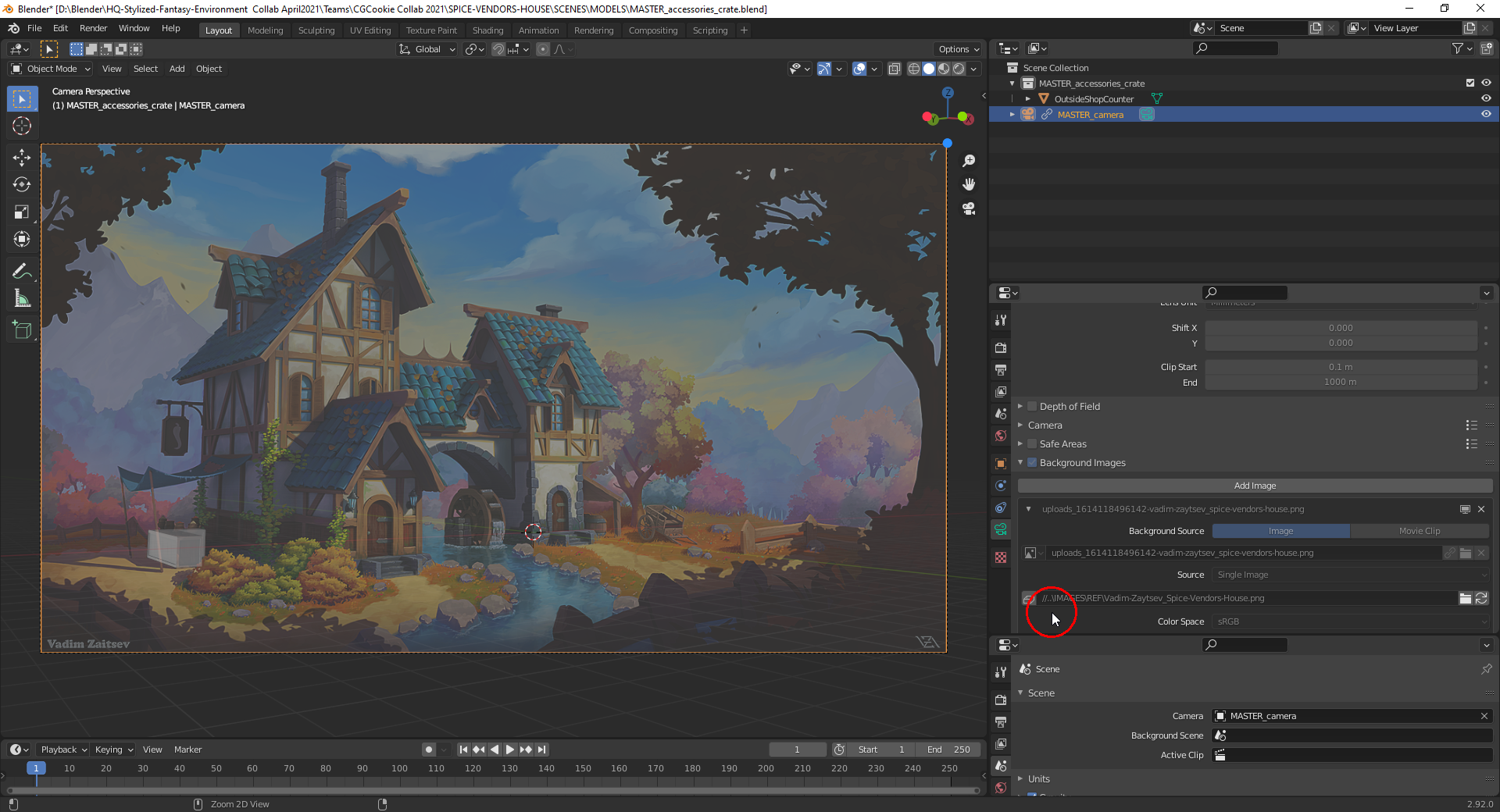Toggle proportional editing in header
This screenshot has width=1500, height=812.
[x=543, y=49]
